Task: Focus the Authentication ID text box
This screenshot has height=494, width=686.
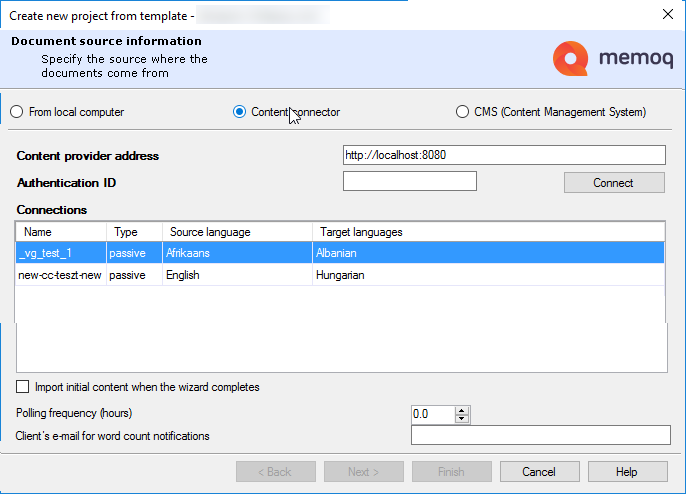Action: pyautogui.click(x=409, y=181)
